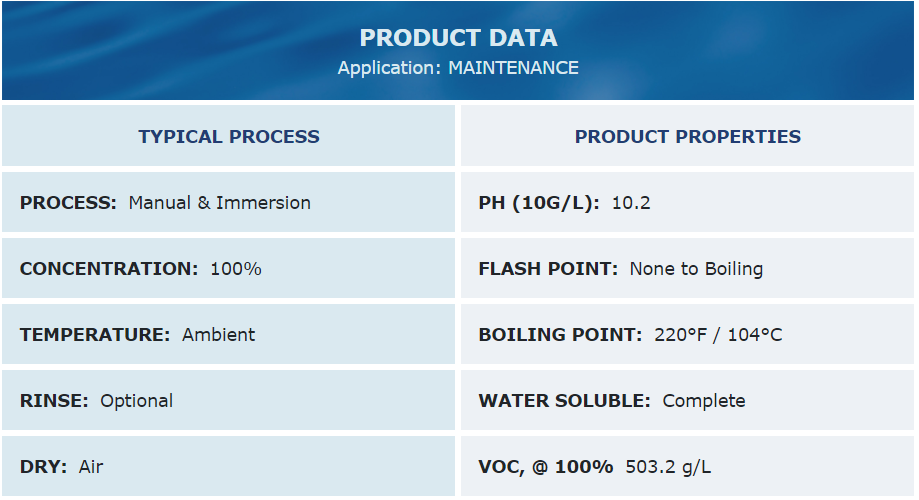
Task: Click the Manual & Immersion value
Action: (220, 203)
